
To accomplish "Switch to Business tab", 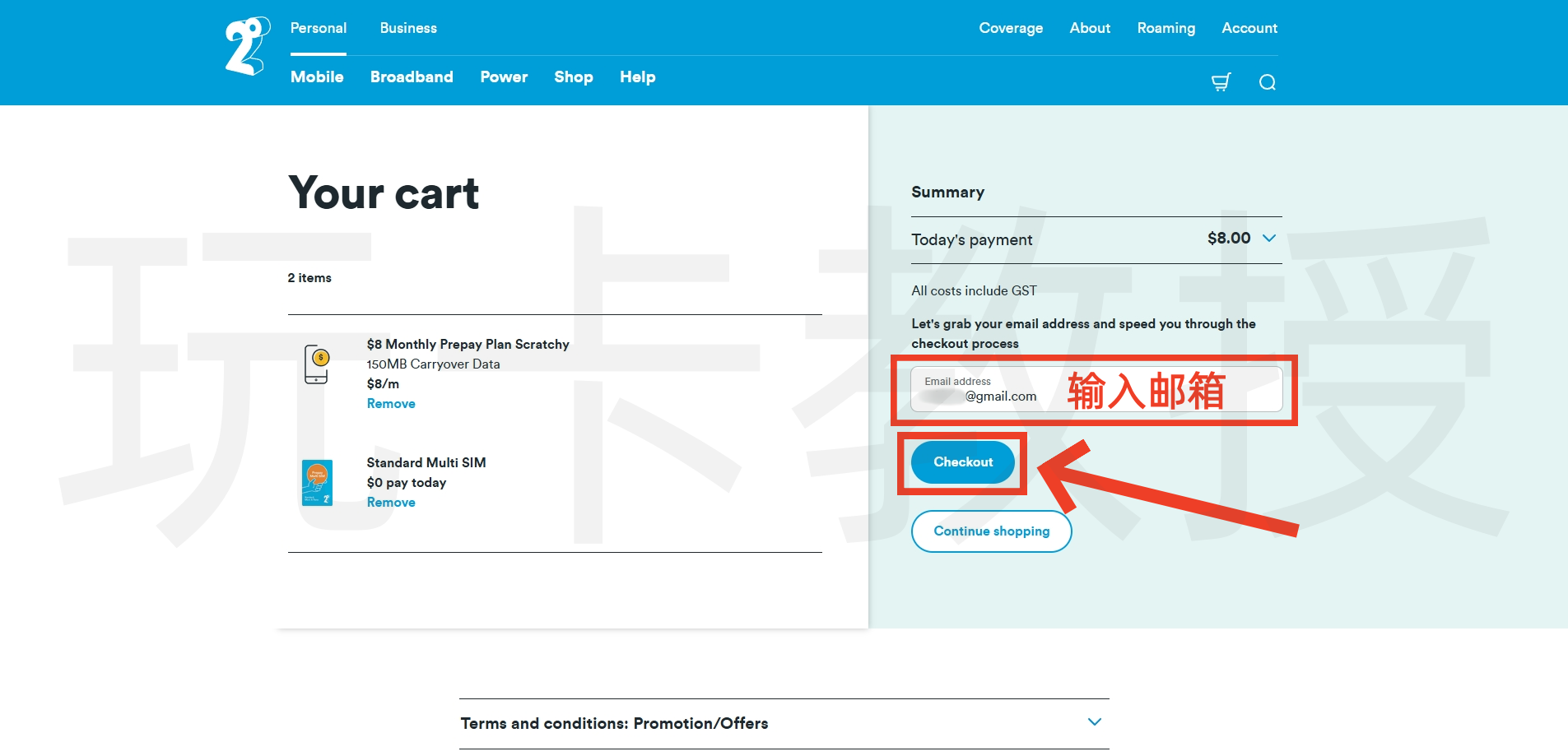I will pyautogui.click(x=408, y=28).
